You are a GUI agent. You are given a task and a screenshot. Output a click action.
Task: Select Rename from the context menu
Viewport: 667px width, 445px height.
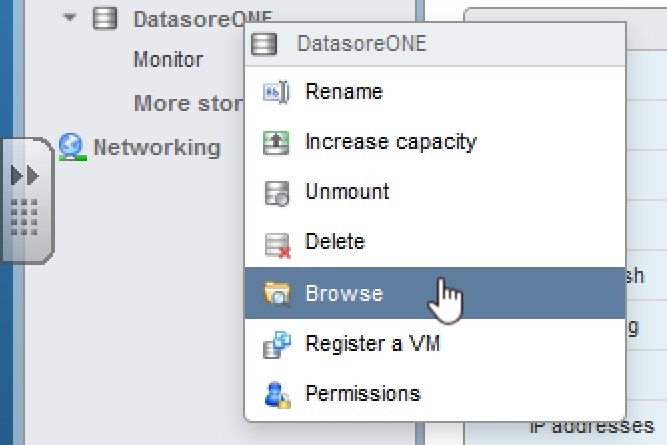coord(343,92)
